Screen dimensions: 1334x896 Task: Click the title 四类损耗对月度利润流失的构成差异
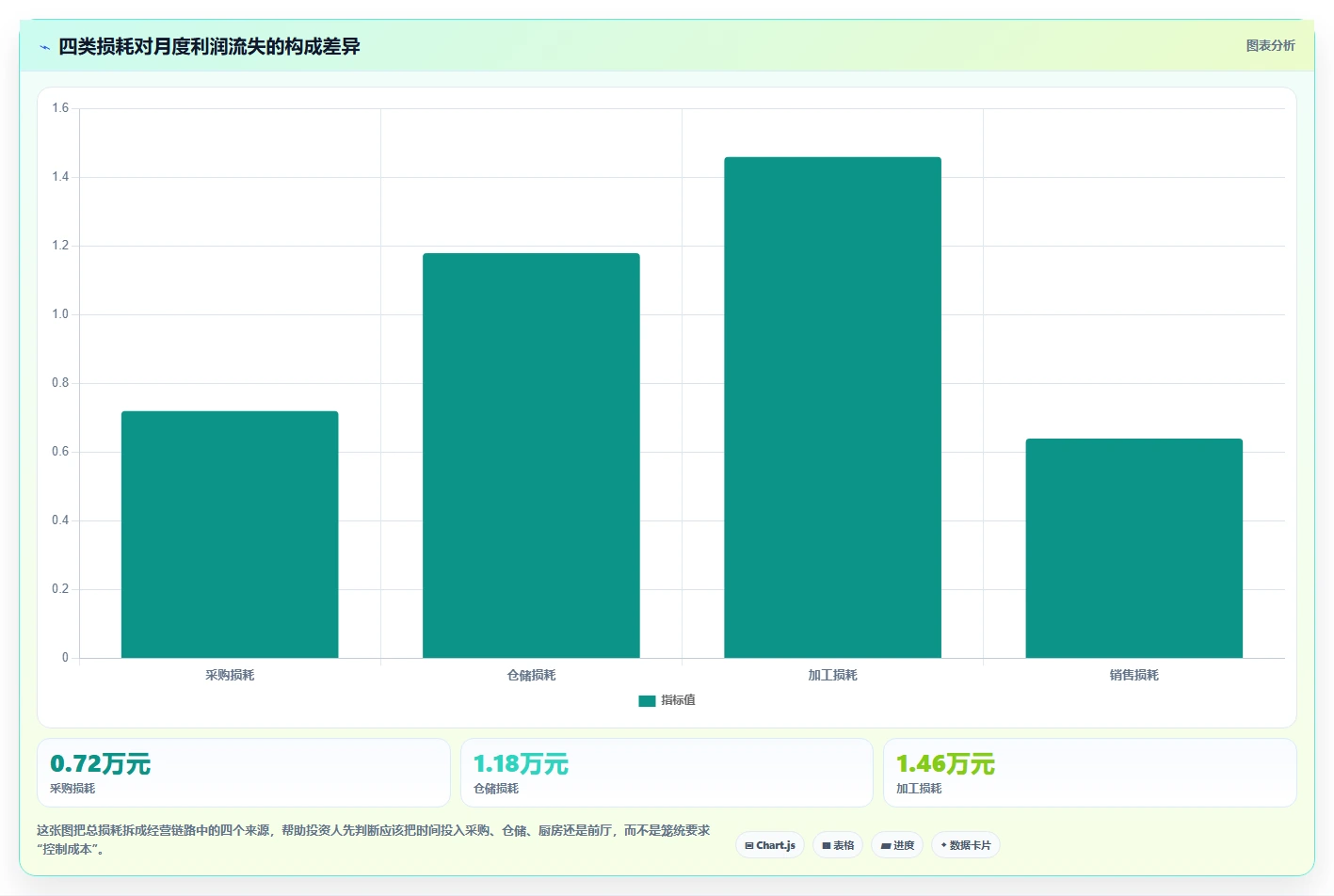(x=209, y=46)
